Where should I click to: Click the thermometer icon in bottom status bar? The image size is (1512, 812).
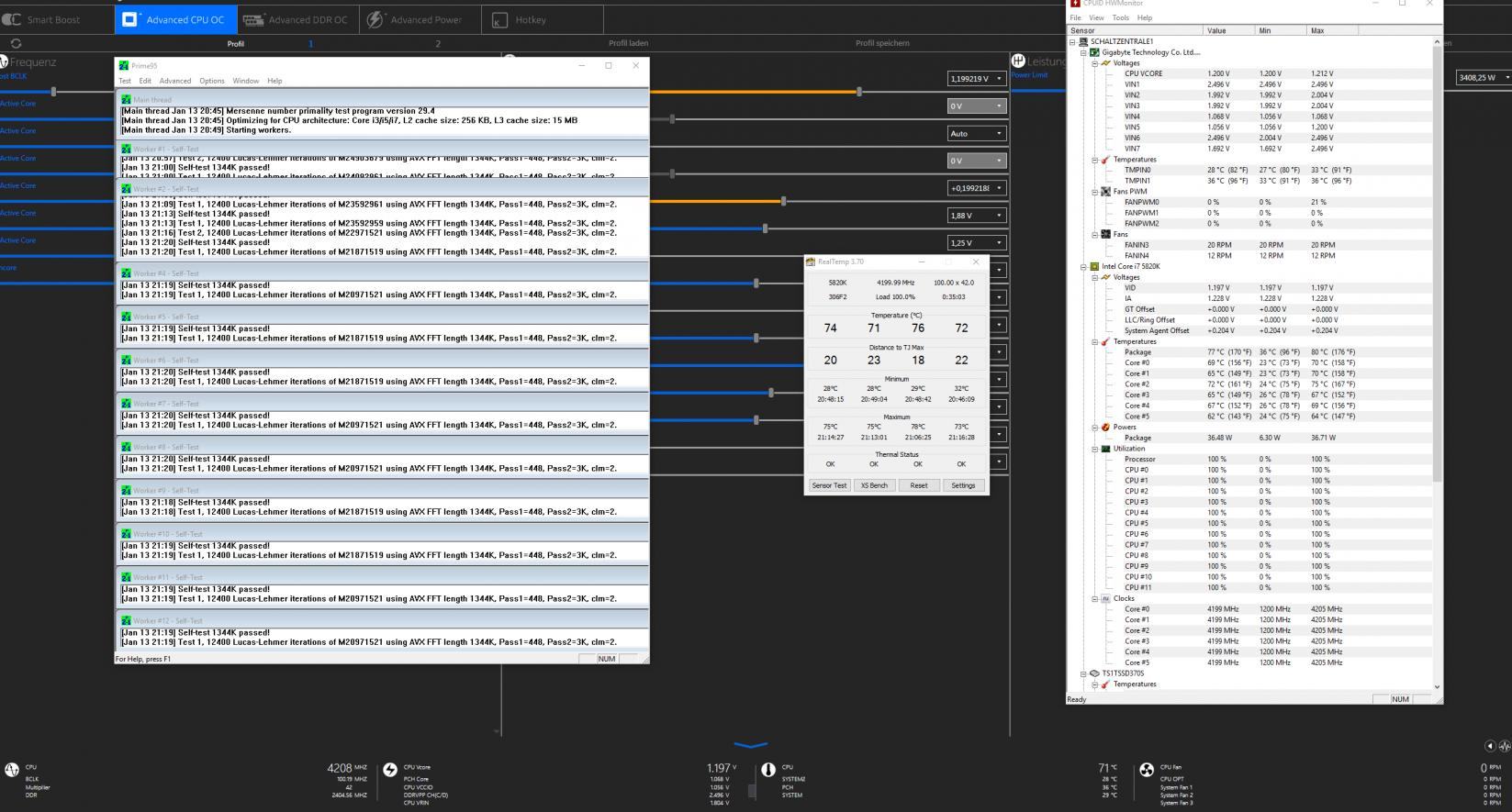[768, 770]
